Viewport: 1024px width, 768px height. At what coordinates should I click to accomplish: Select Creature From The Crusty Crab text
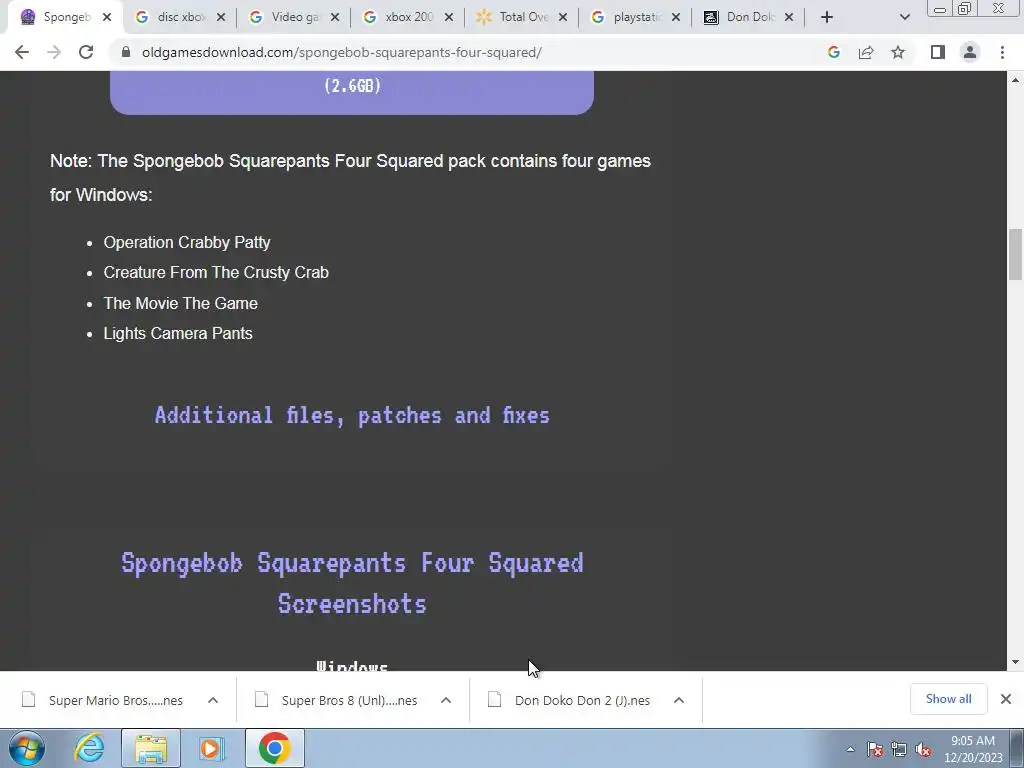(216, 272)
